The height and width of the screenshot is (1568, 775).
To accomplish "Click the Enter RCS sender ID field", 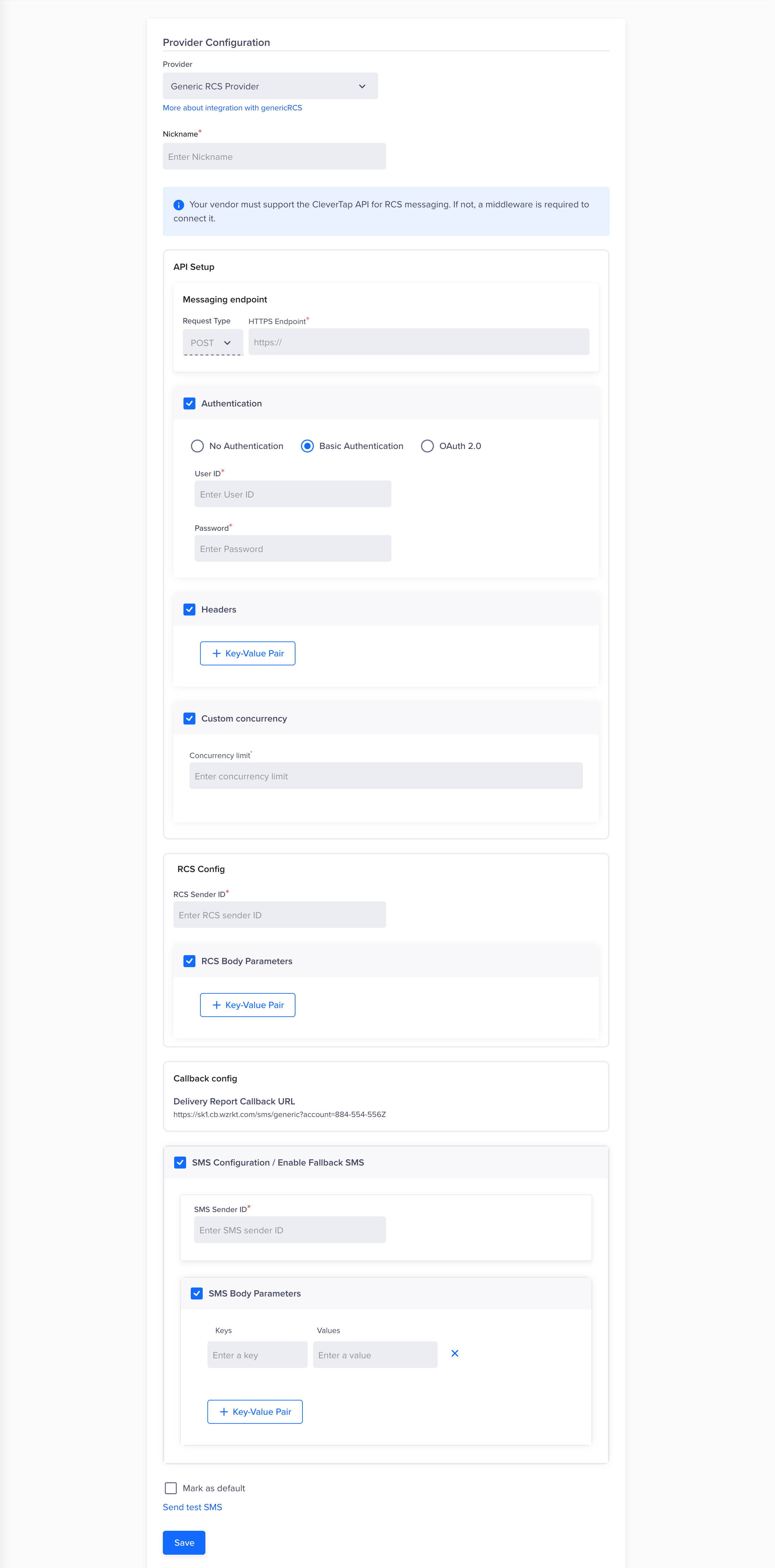I will tap(279, 914).
